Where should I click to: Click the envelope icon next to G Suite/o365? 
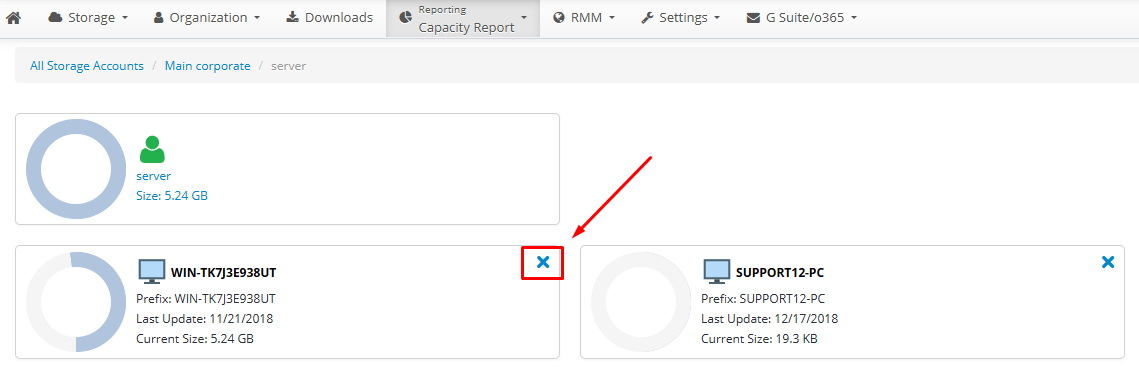pos(753,17)
